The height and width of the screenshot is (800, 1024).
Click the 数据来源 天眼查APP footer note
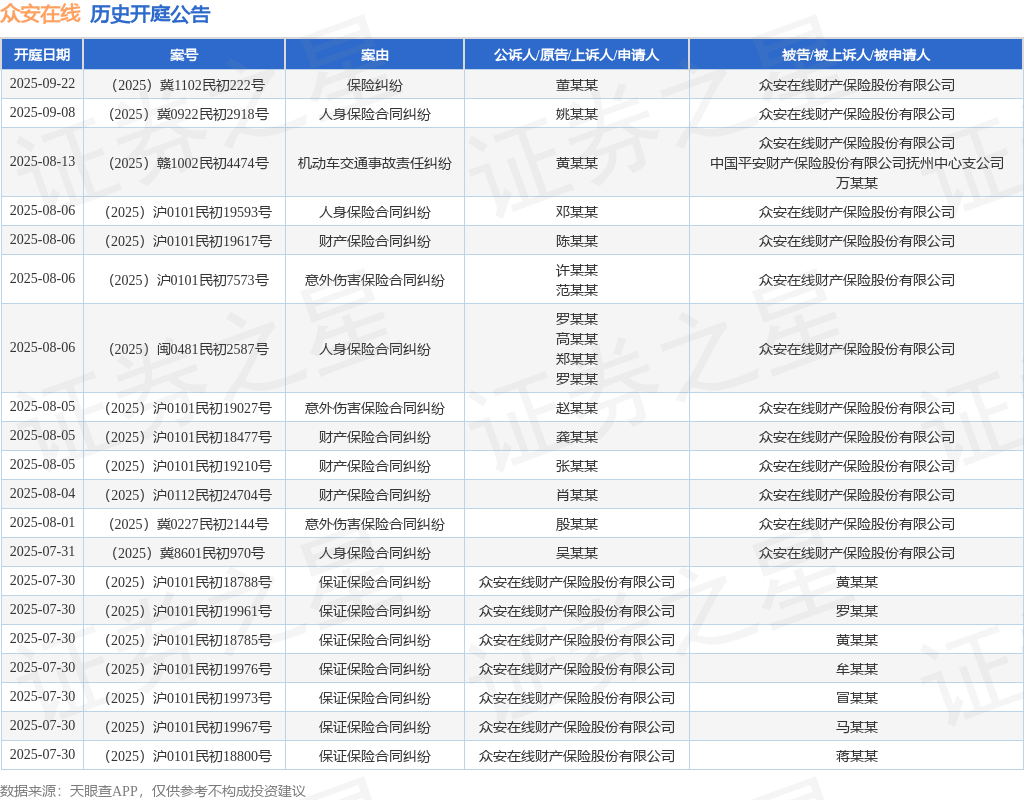point(152,791)
